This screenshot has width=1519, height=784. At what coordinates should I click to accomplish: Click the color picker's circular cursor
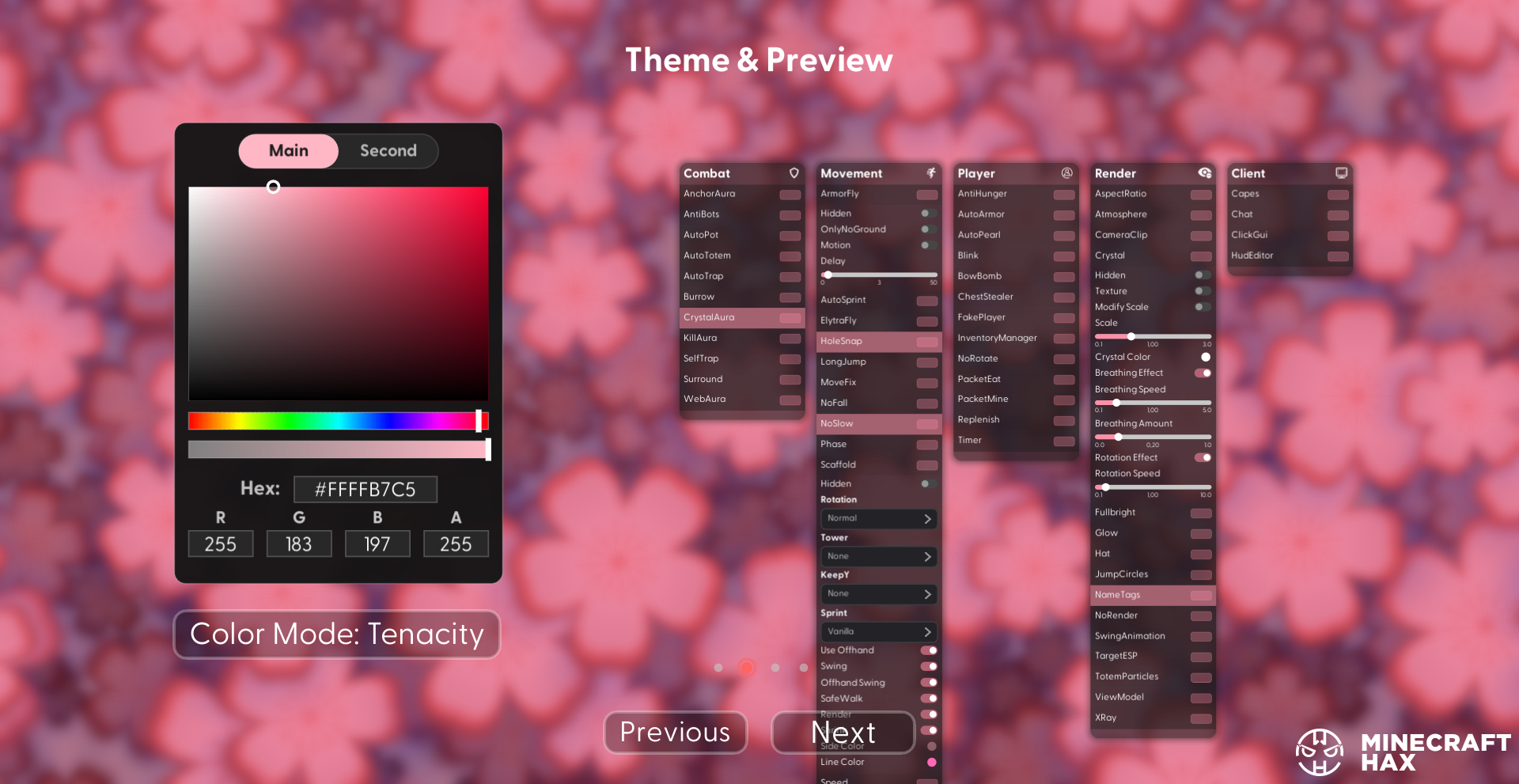click(x=273, y=187)
